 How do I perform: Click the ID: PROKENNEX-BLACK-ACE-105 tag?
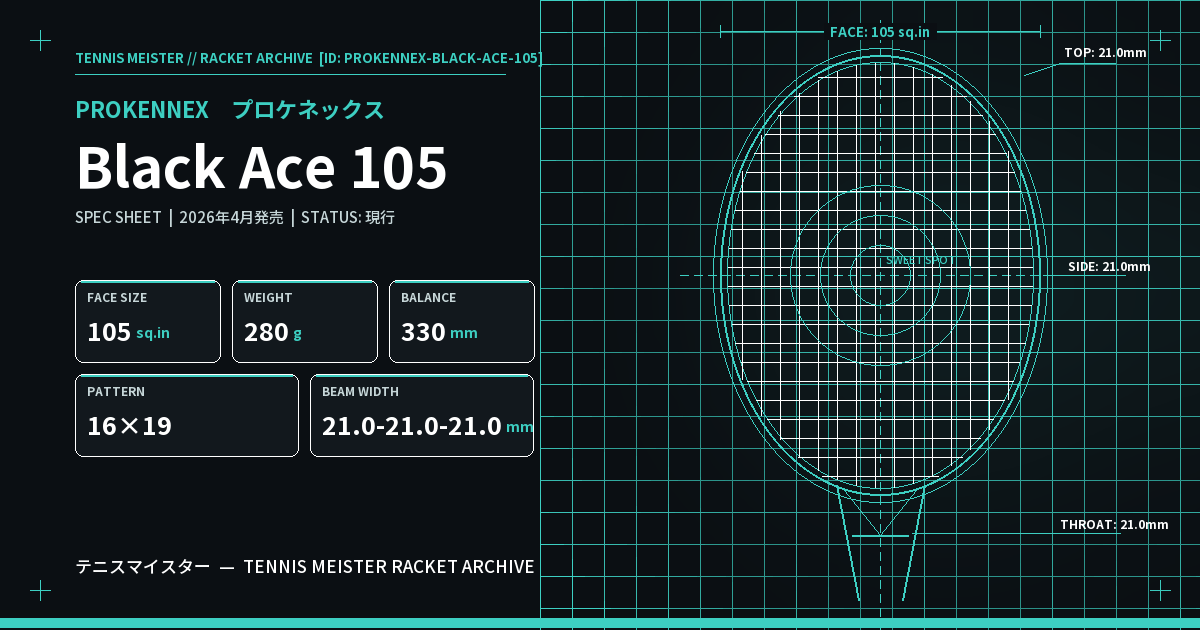pos(430,58)
